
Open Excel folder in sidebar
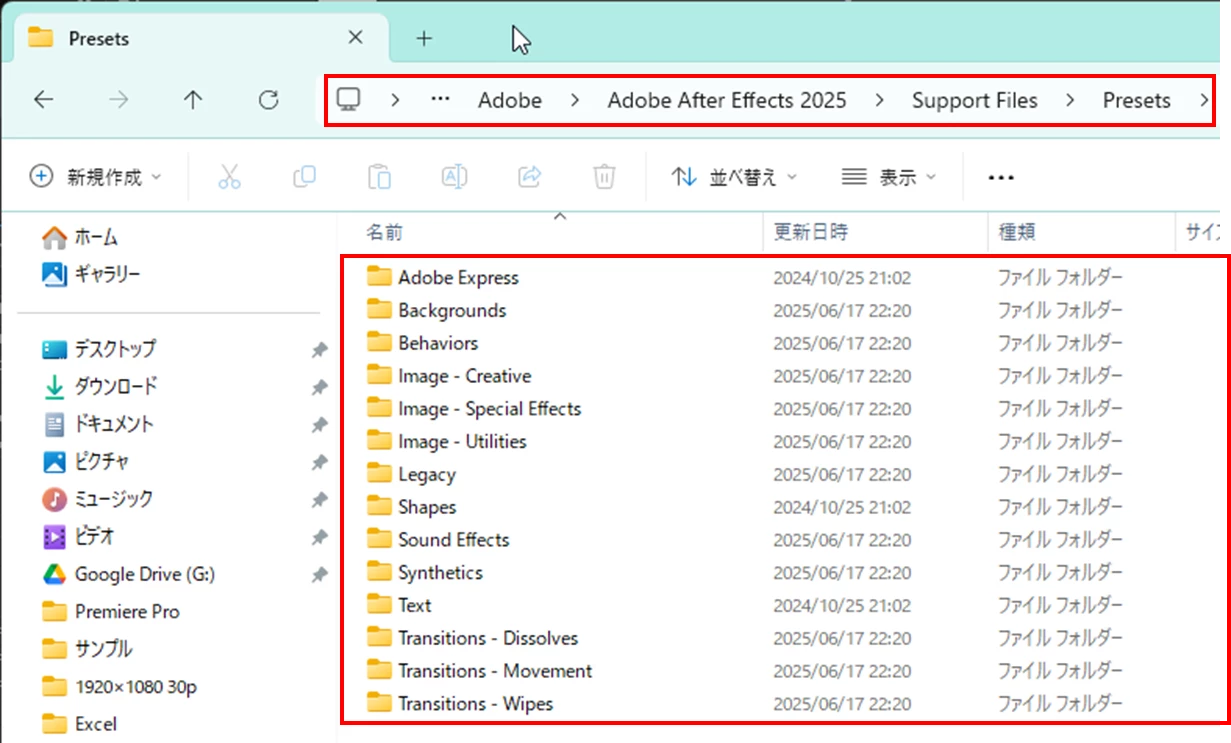[79, 724]
